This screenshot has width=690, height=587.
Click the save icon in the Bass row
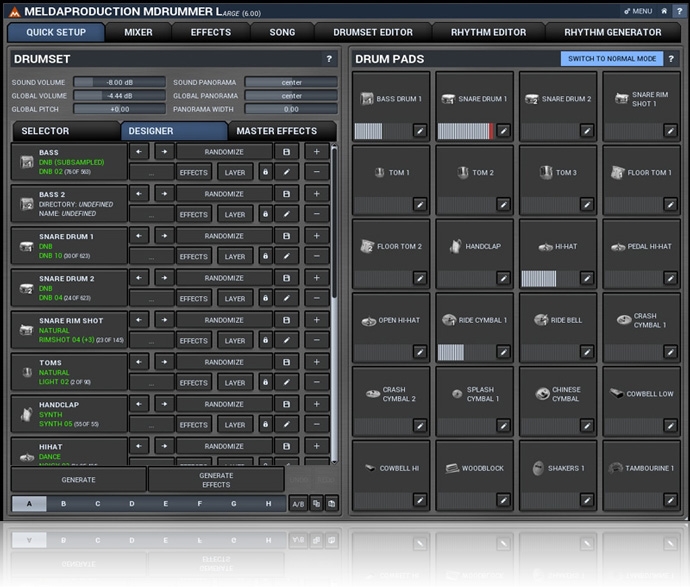(286, 152)
